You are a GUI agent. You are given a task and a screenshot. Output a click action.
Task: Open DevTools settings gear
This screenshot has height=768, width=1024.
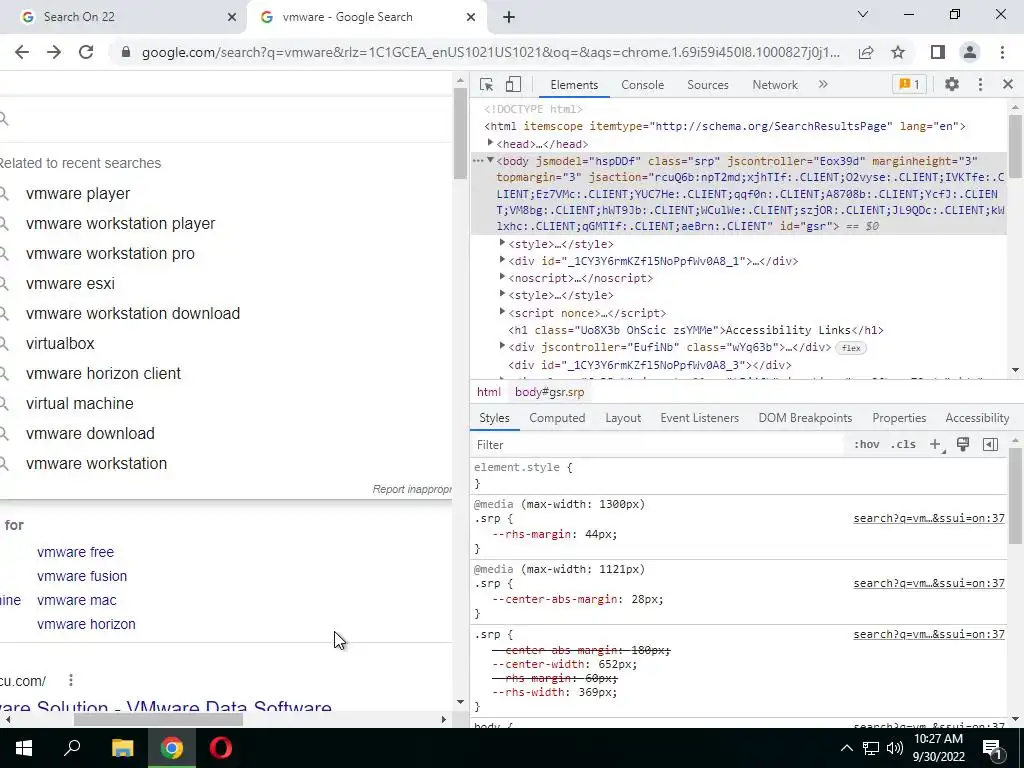click(x=952, y=84)
